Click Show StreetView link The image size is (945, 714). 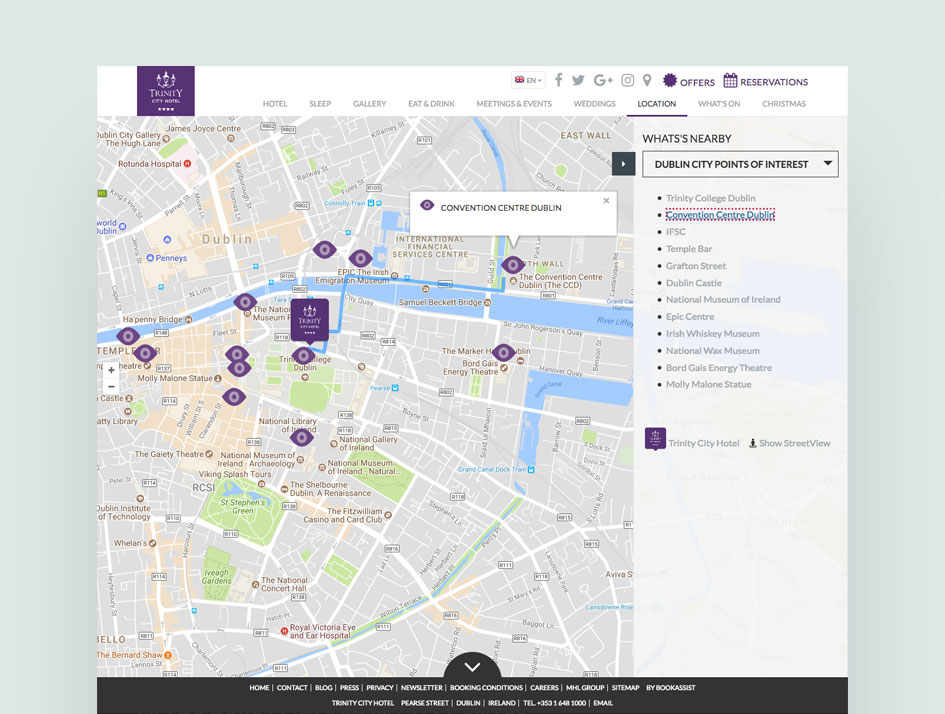[x=794, y=443]
